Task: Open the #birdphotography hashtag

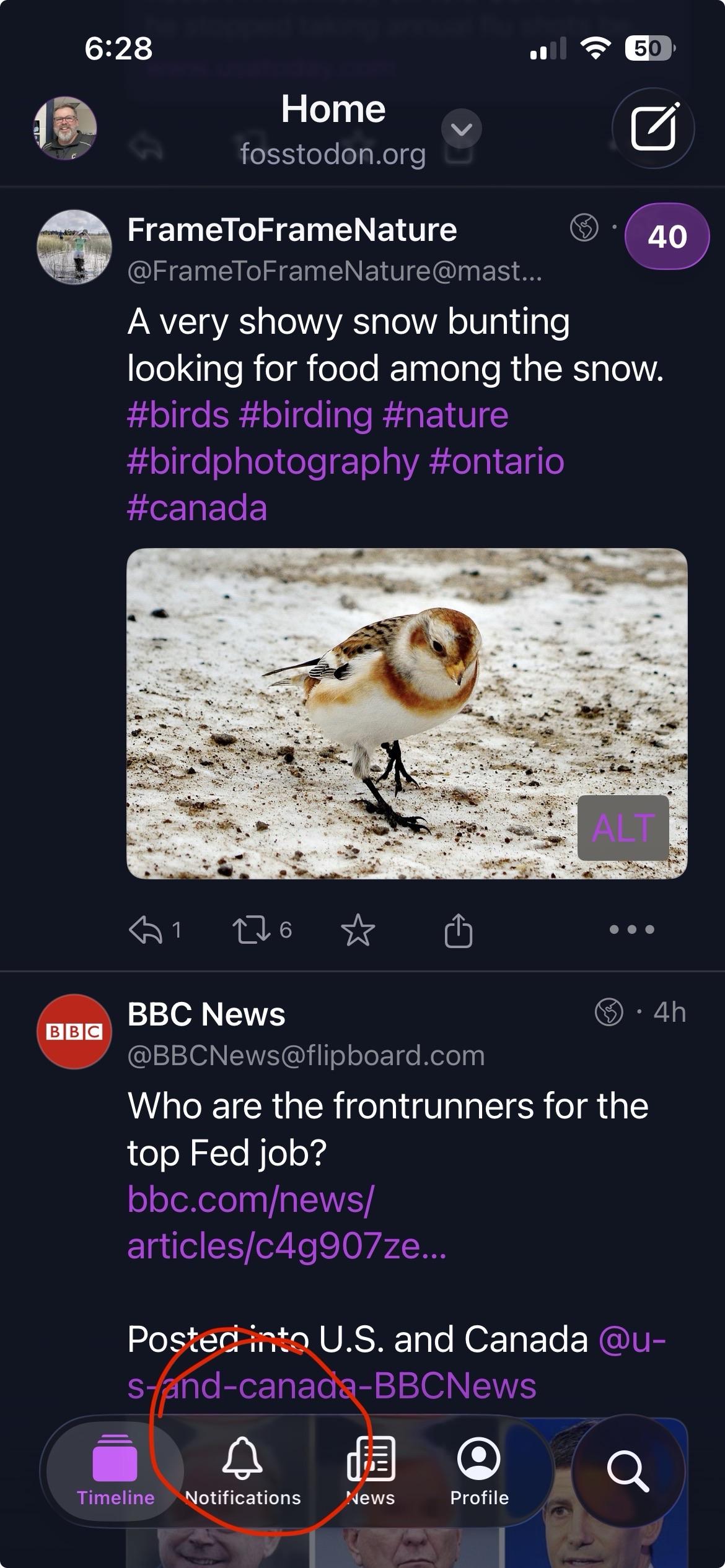Action: 273,461
